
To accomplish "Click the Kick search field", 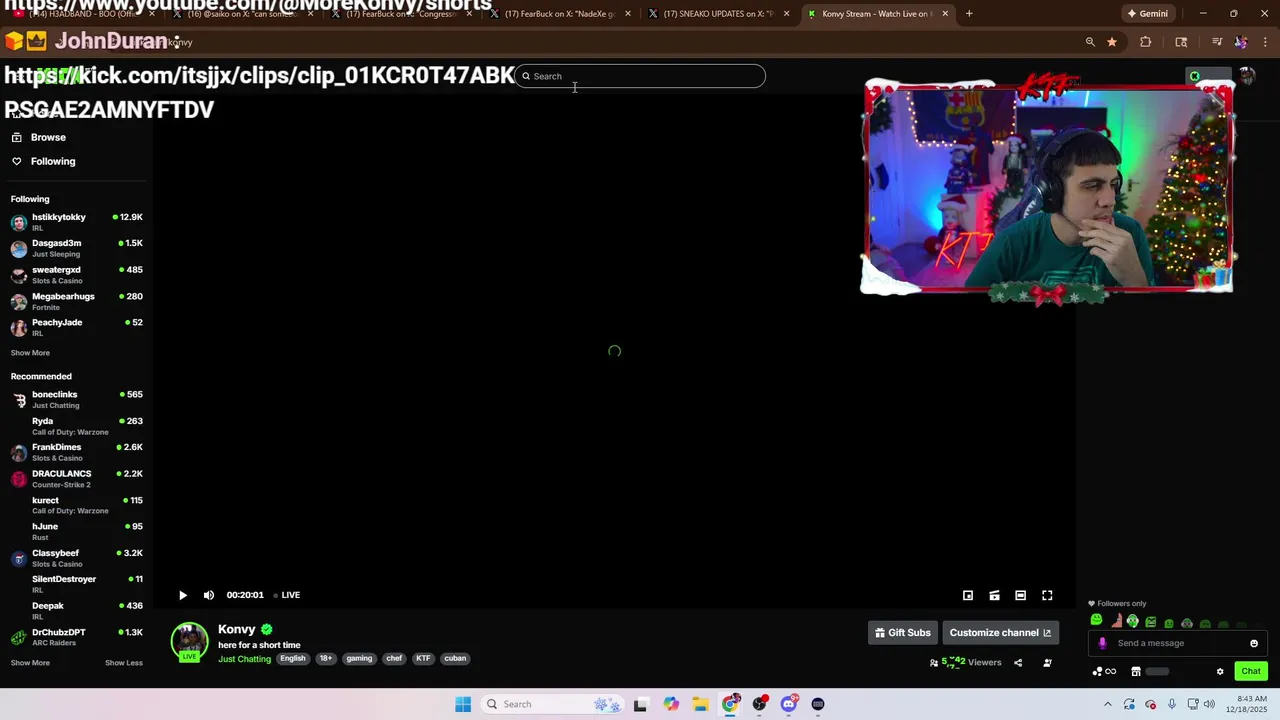I will [x=640, y=76].
